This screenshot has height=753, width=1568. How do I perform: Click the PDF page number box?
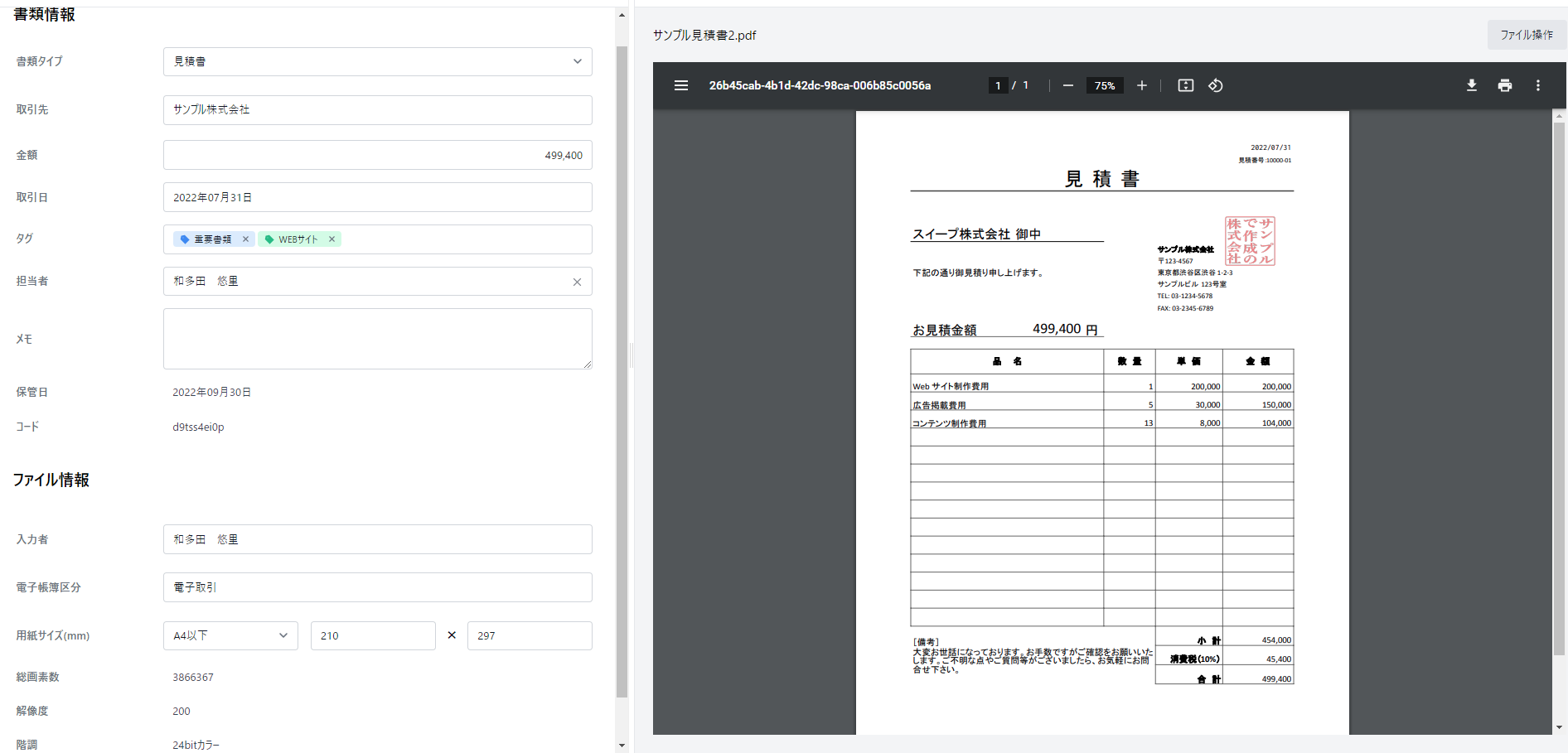[998, 85]
